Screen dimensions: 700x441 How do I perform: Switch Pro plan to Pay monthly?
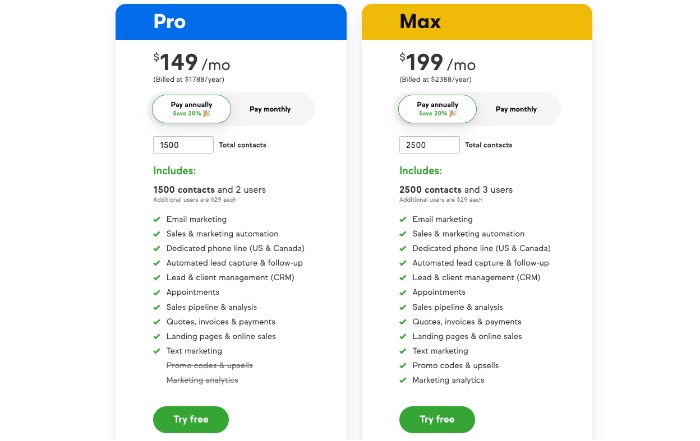click(x=270, y=109)
